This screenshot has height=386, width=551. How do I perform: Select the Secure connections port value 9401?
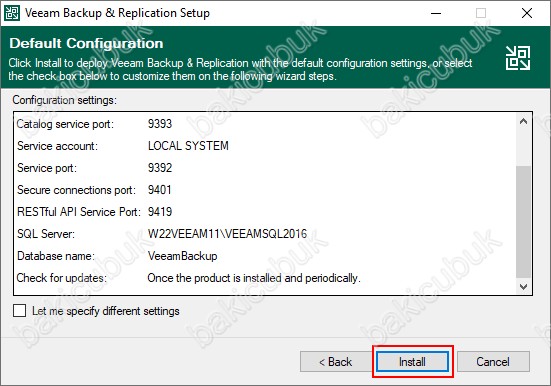click(160, 190)
